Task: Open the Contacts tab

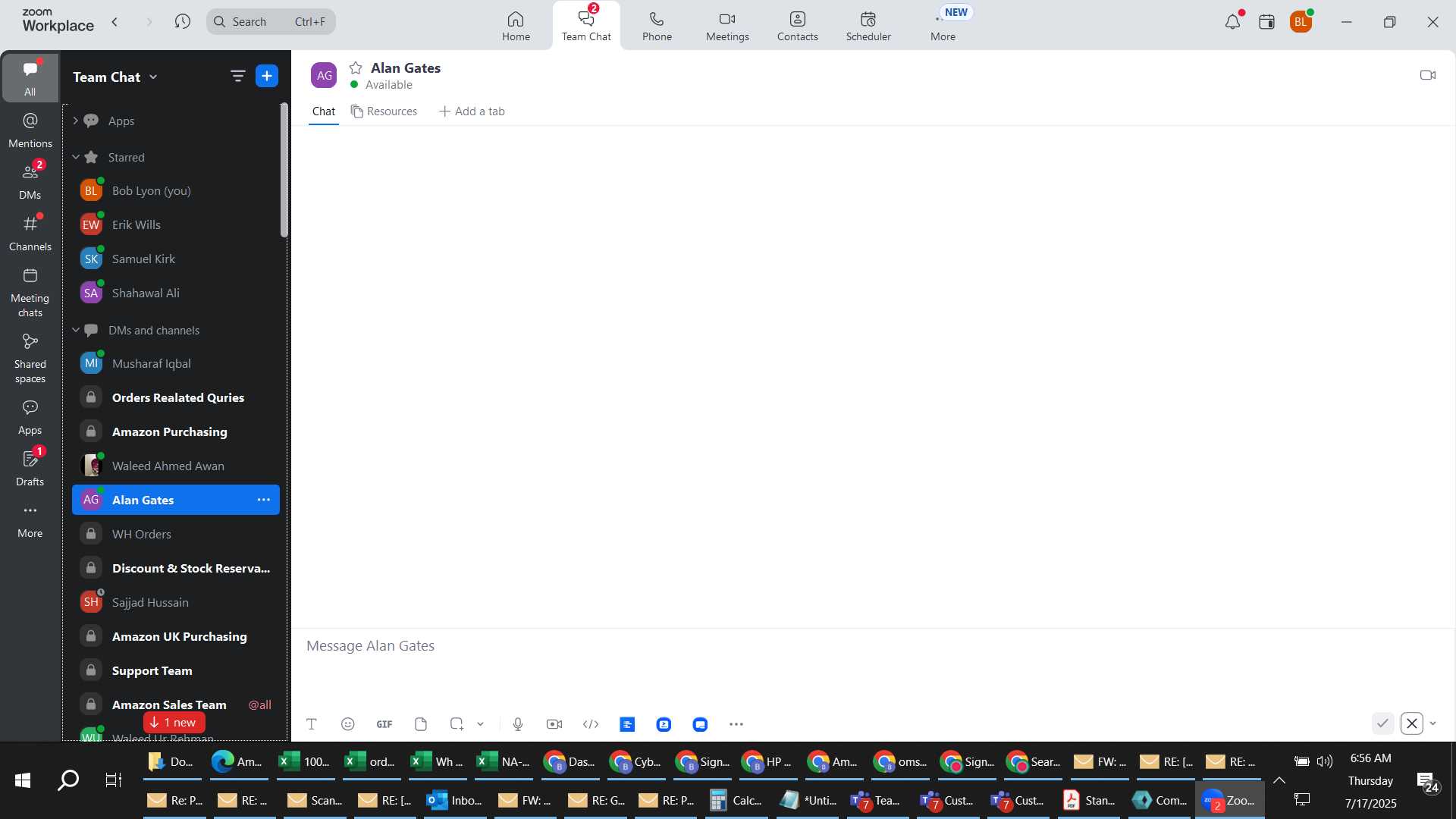Action: pyautogui.click(x=798, y=26)
